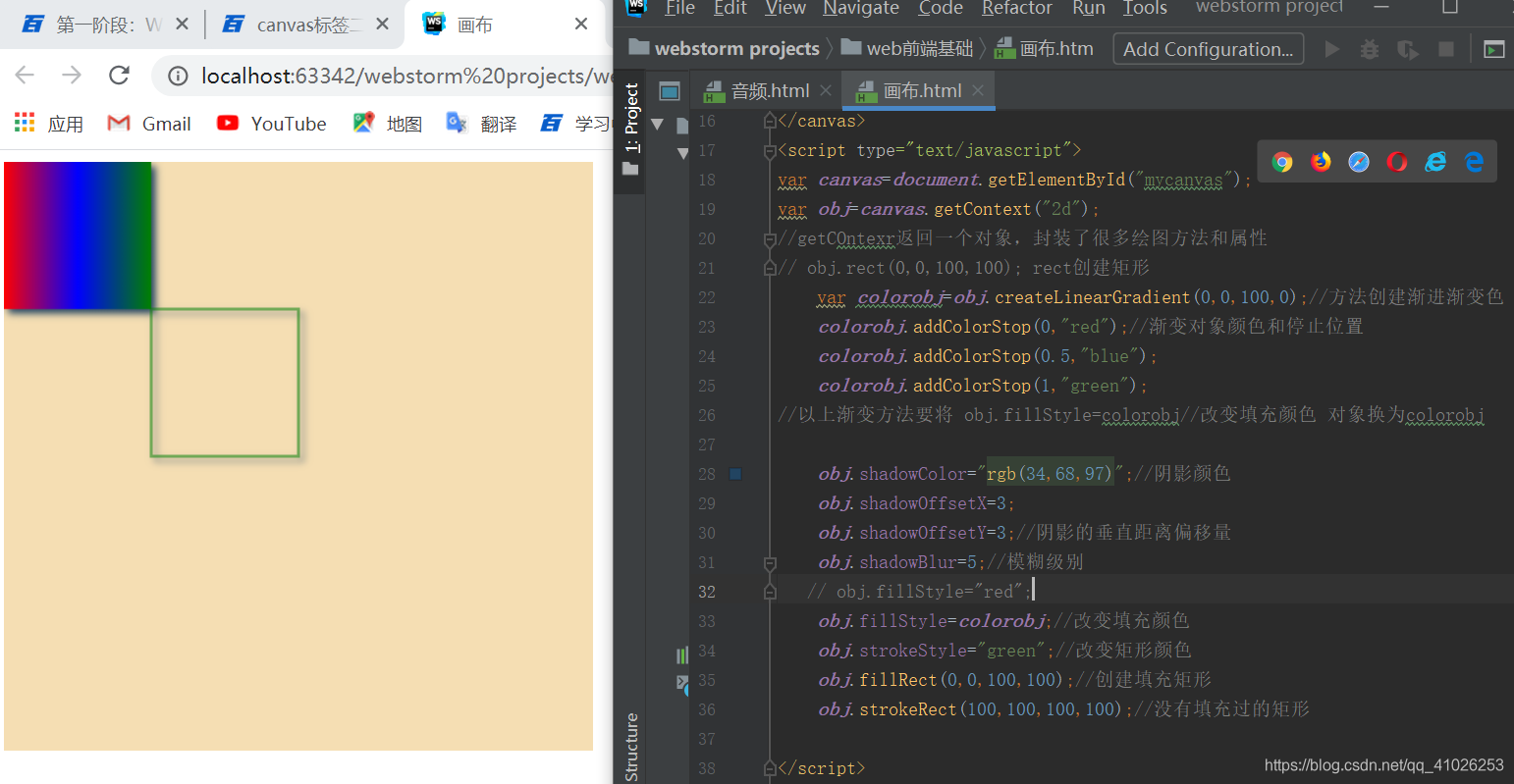Click the Run with Coverage icon
This screenshot has height=784, width=1514.
tap(1407, 49)
